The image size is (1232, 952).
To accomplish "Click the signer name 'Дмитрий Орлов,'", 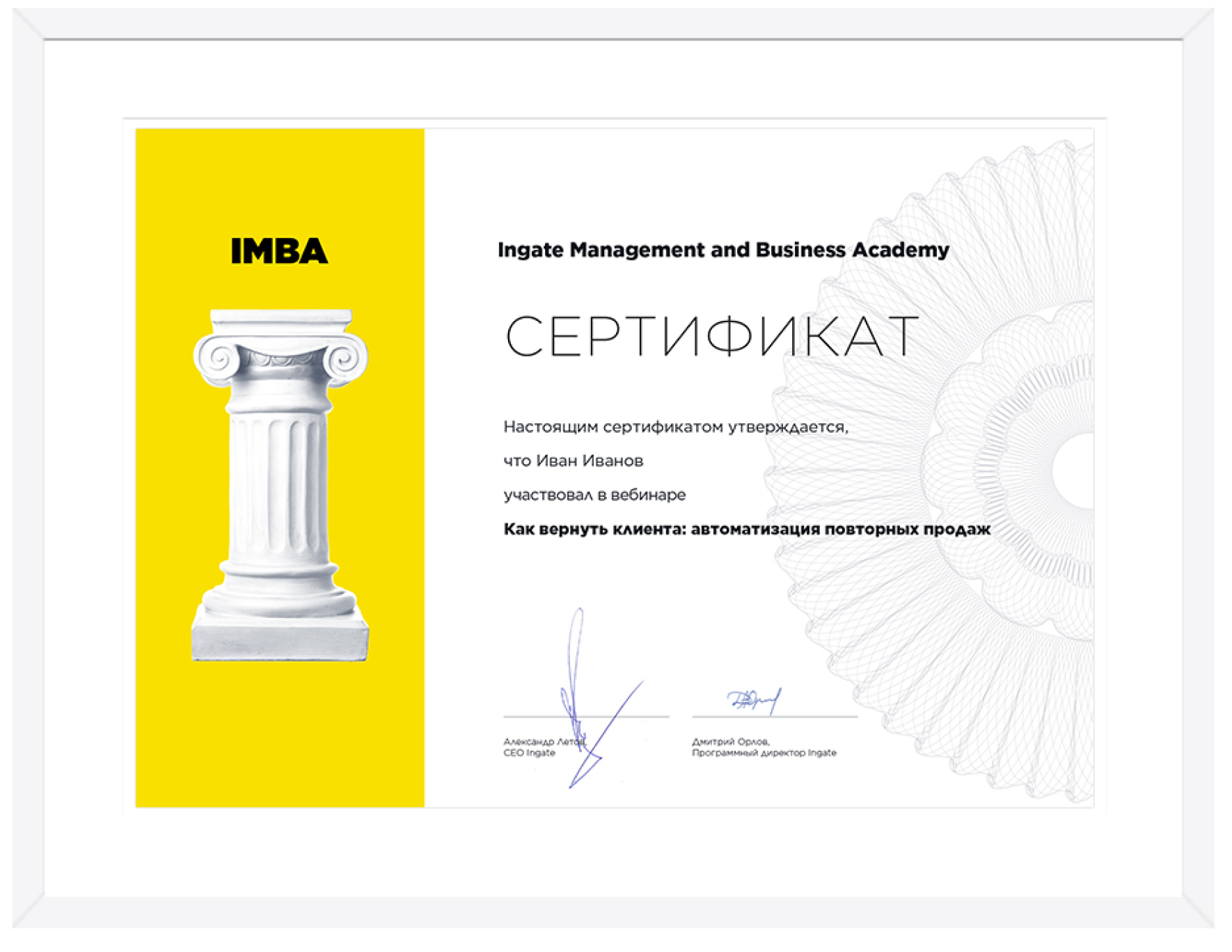I will [x=731, y=742].
